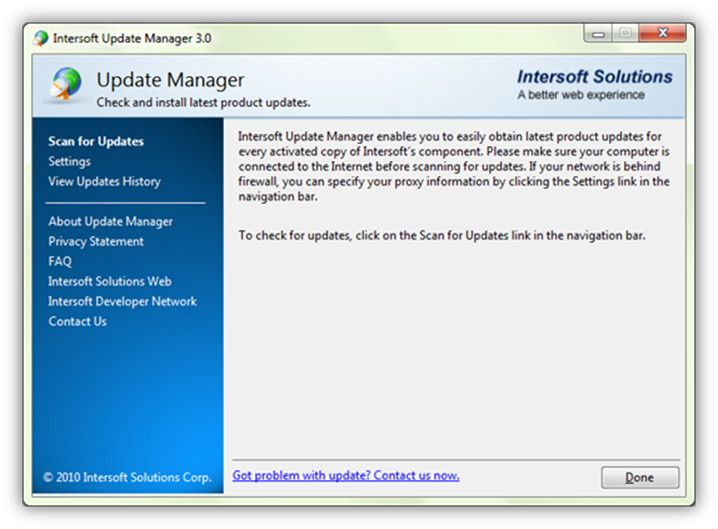
Task: Click Scan for Updates in navigation bar
Action: [96, 141]
